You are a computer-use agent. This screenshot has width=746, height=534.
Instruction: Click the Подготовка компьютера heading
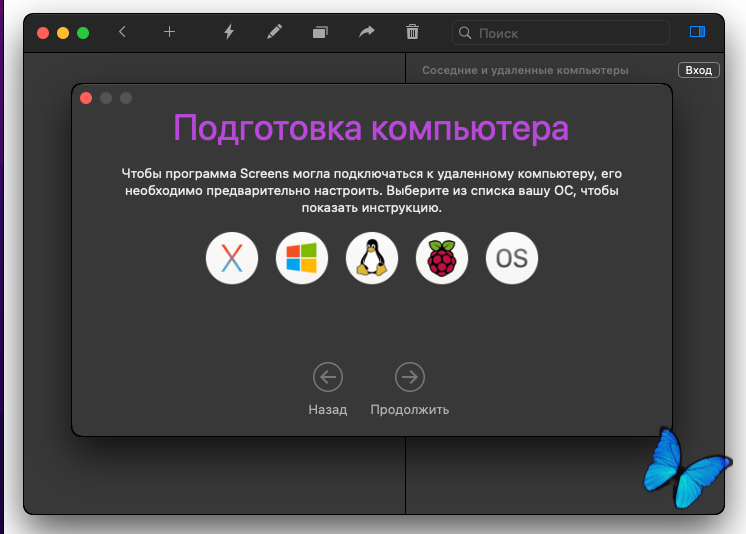point(371,129)
